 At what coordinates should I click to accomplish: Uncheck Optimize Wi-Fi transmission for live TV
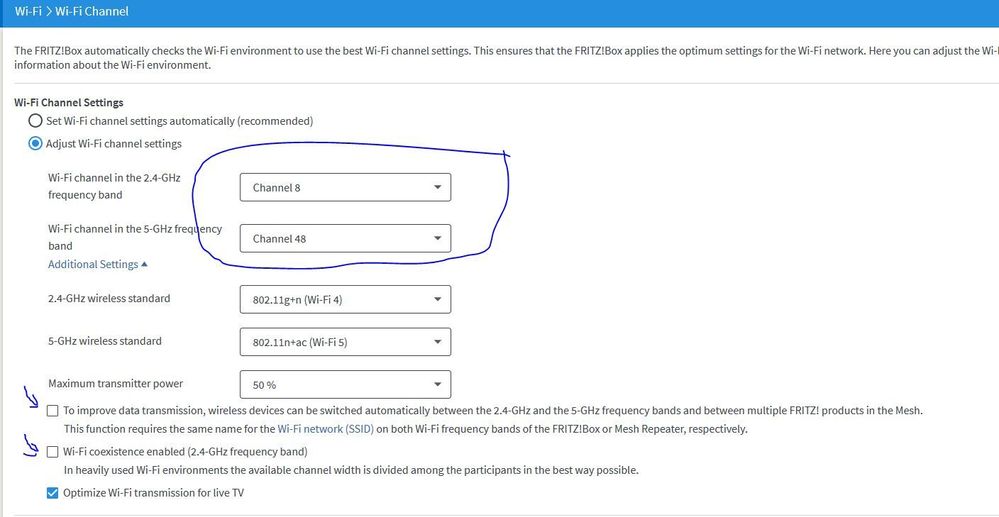coord(52,493)
